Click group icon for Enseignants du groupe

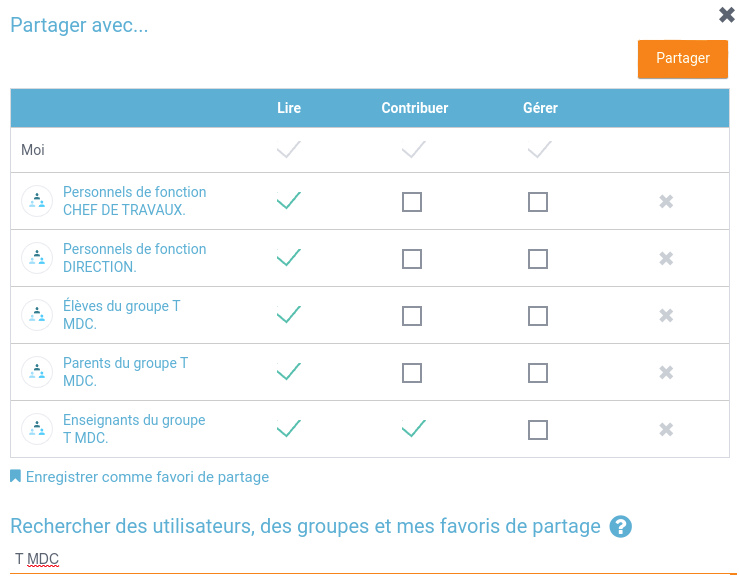coord(37,429)
